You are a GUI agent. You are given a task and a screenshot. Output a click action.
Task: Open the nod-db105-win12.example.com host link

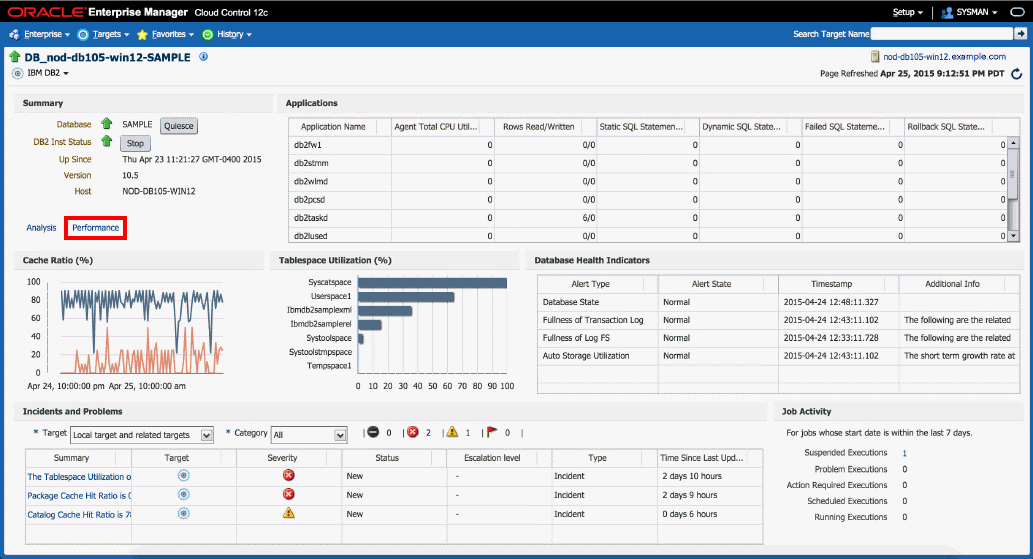point(944,57)
